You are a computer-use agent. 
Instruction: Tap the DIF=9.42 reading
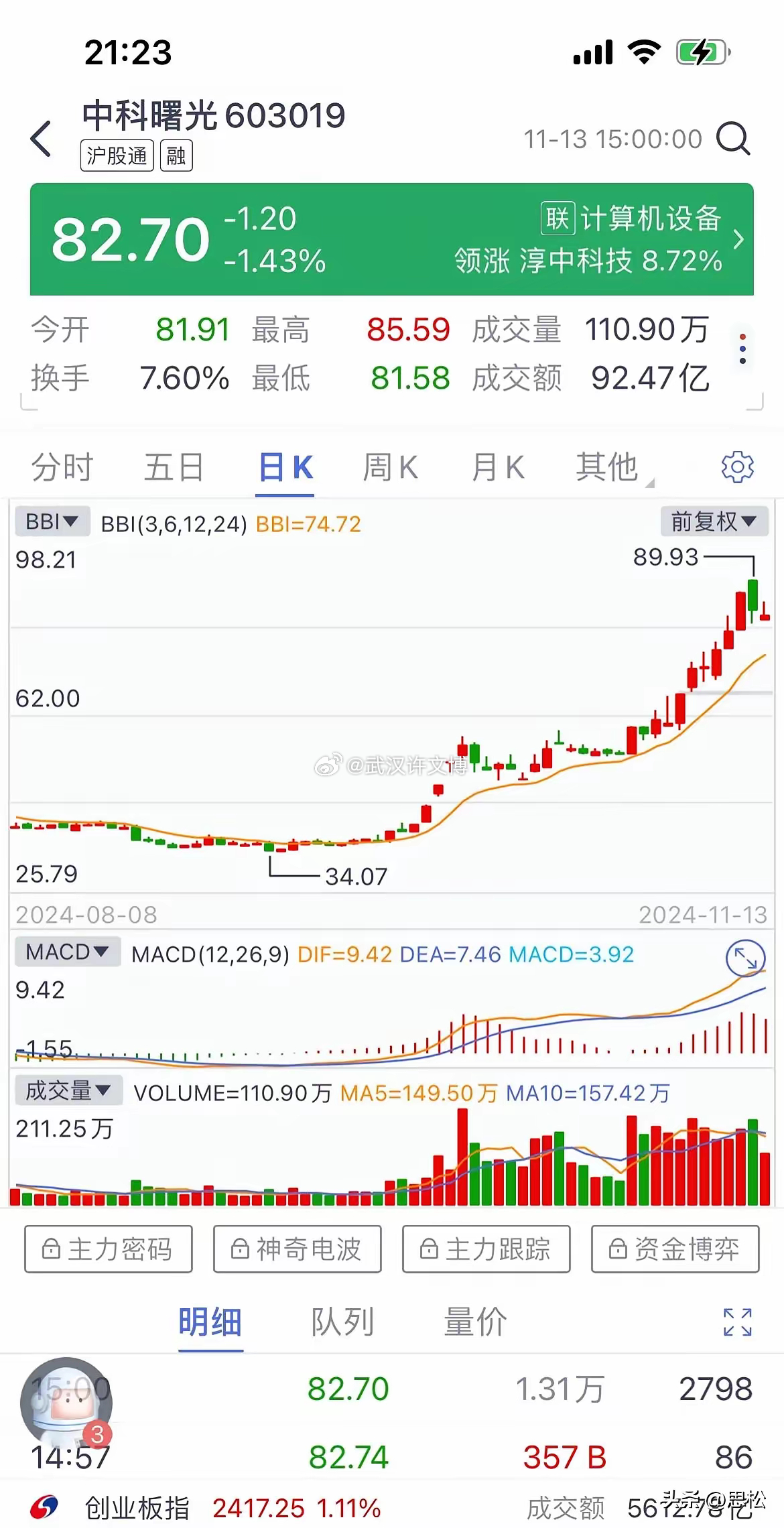(344, 954)
